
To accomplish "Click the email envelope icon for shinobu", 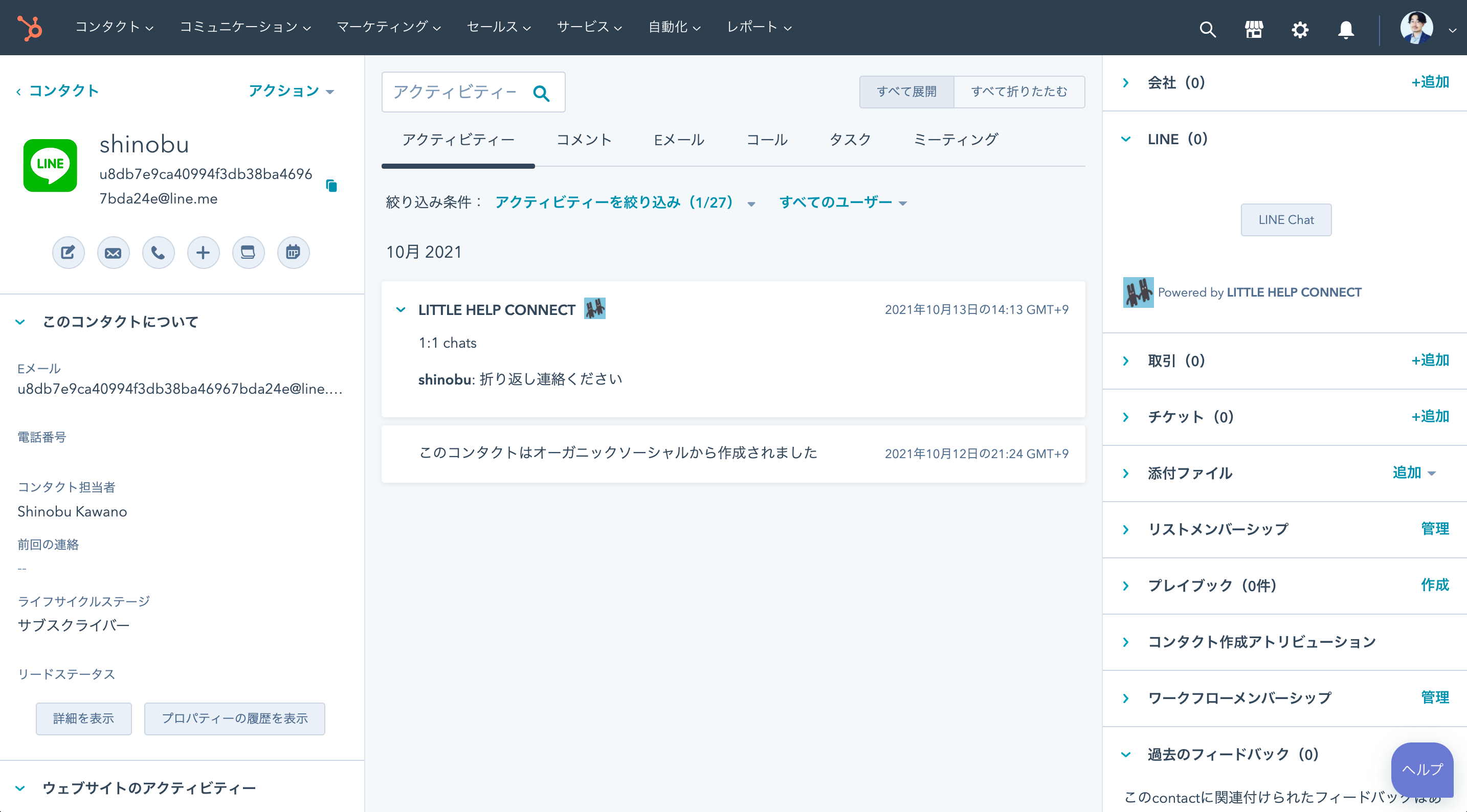I will 114,252.
